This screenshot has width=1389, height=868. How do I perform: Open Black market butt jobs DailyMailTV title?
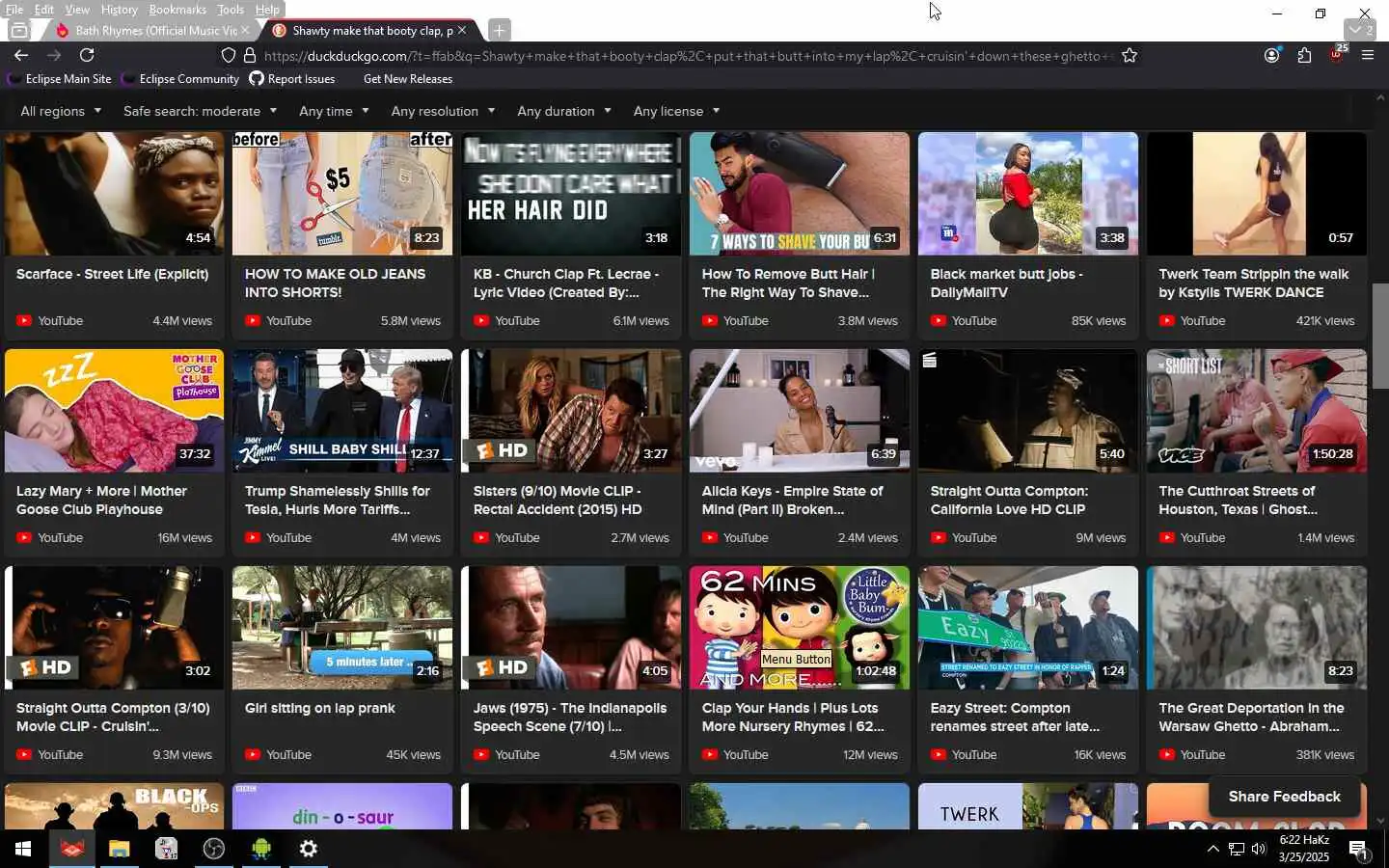coord(1006,283)
